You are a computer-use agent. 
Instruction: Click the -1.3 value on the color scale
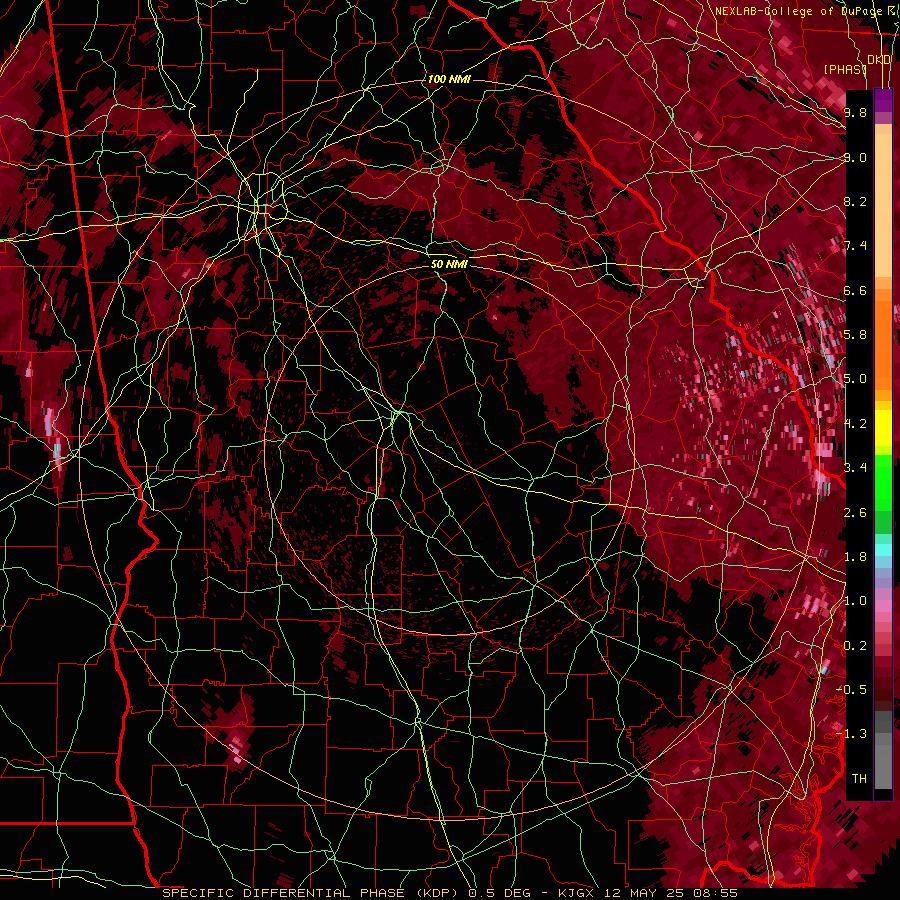pyautogui.click(x=852, y=734)
